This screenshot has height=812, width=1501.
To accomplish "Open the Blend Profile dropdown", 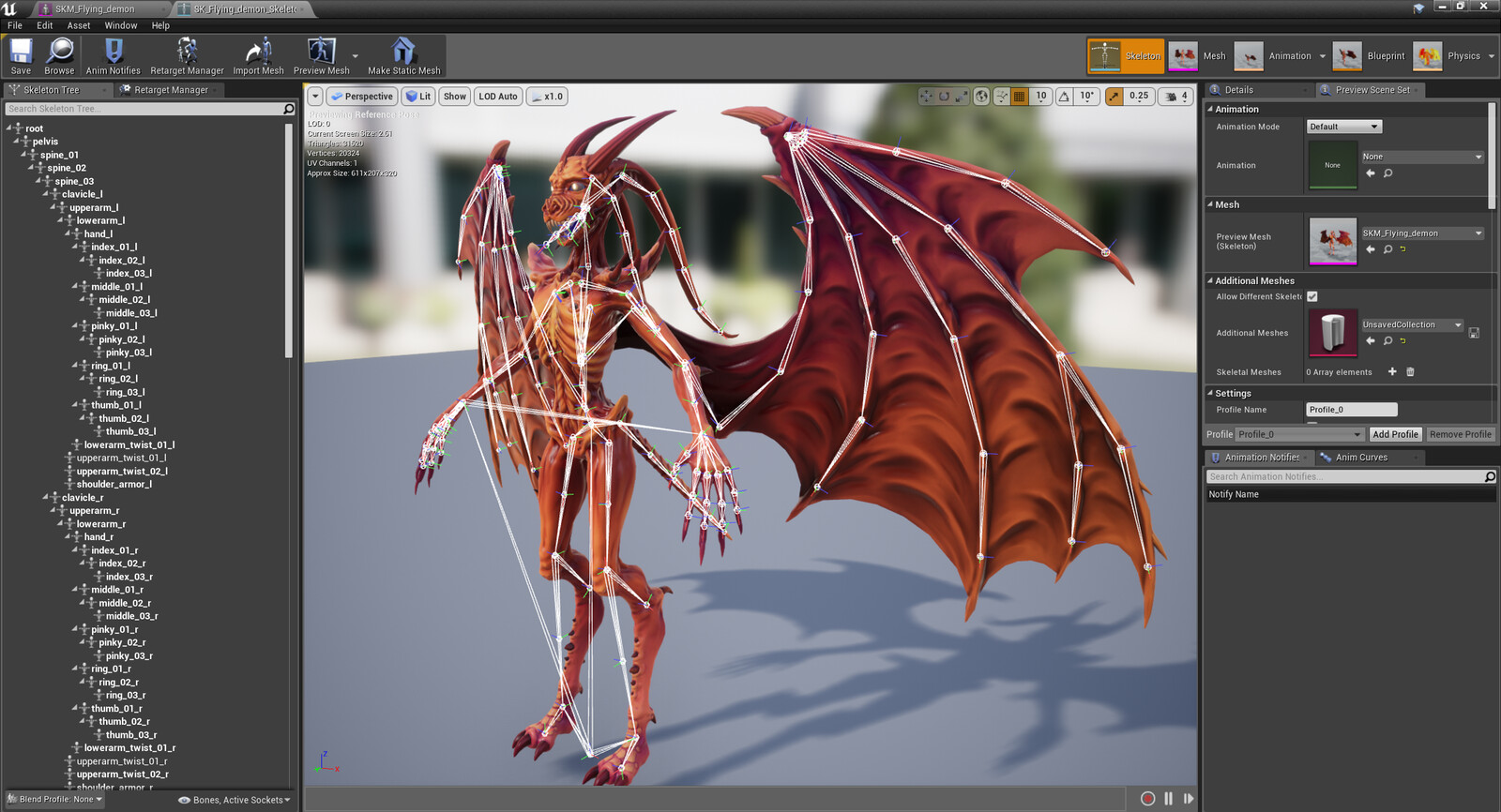I will point(55,799).
